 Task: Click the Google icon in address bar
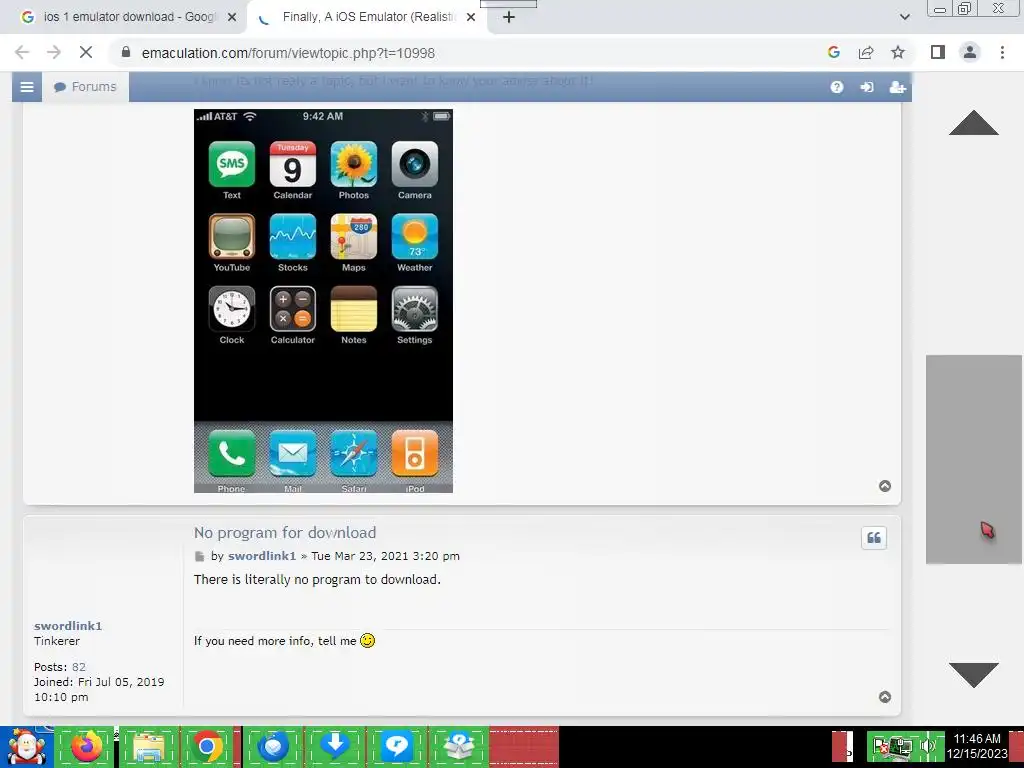833,52
